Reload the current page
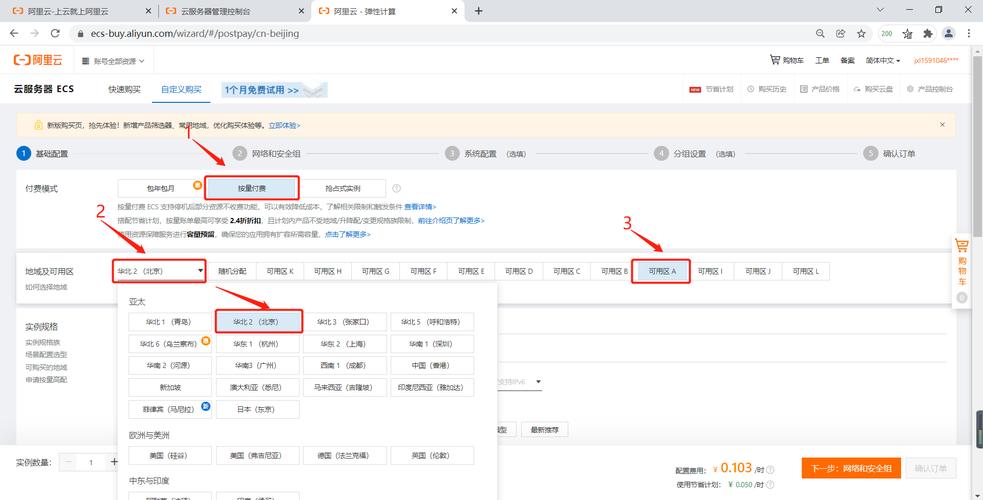Image resolution: width=983 pixels, height=500 pixels. click(x=55, y=33)
